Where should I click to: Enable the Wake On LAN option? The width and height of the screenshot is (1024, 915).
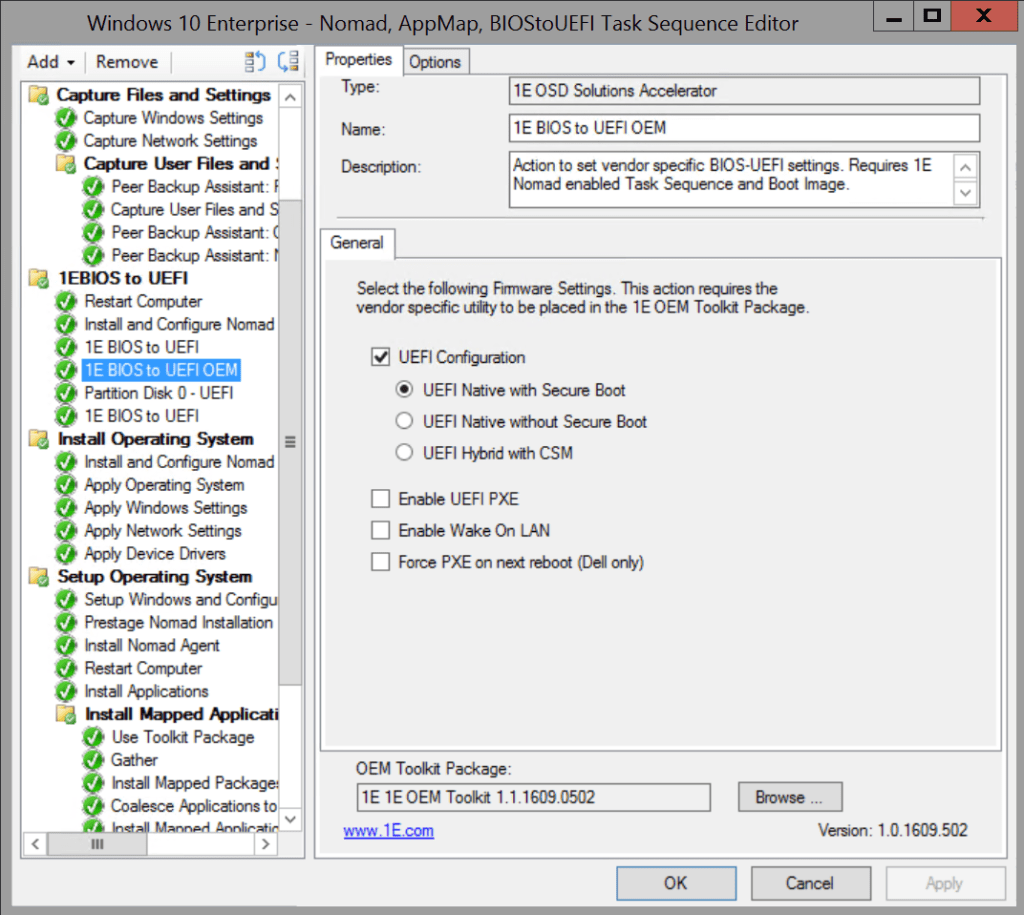[380, 531]
